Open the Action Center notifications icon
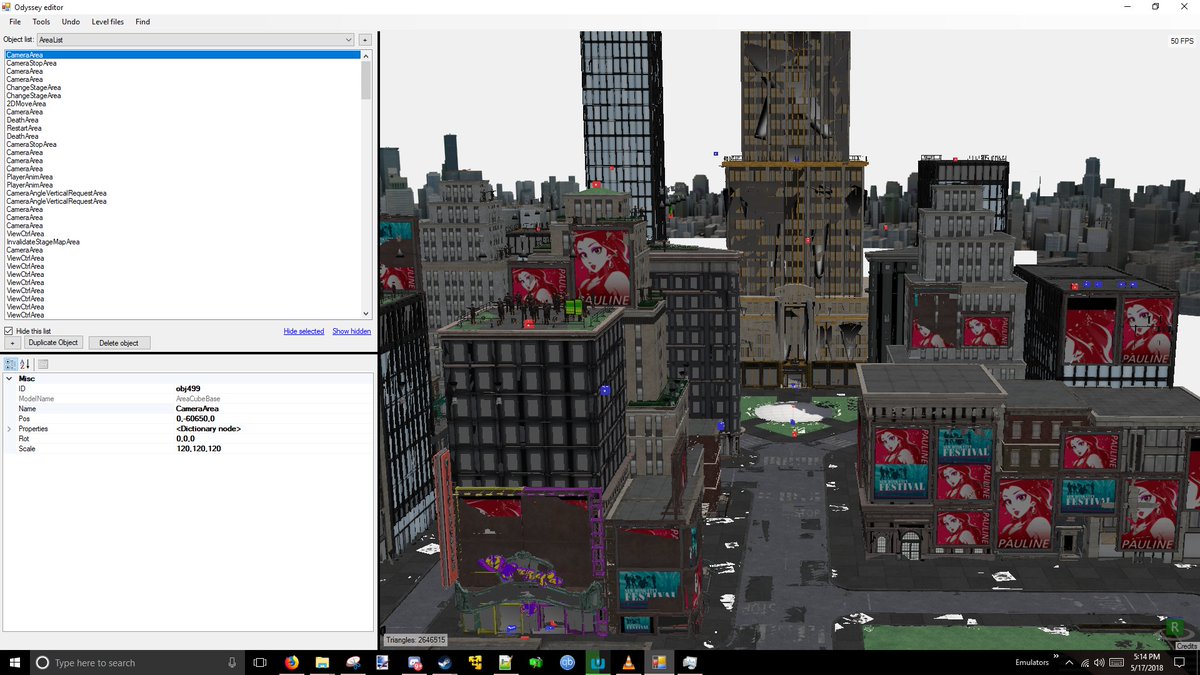1200x675 pixels. click(1181, 662)
